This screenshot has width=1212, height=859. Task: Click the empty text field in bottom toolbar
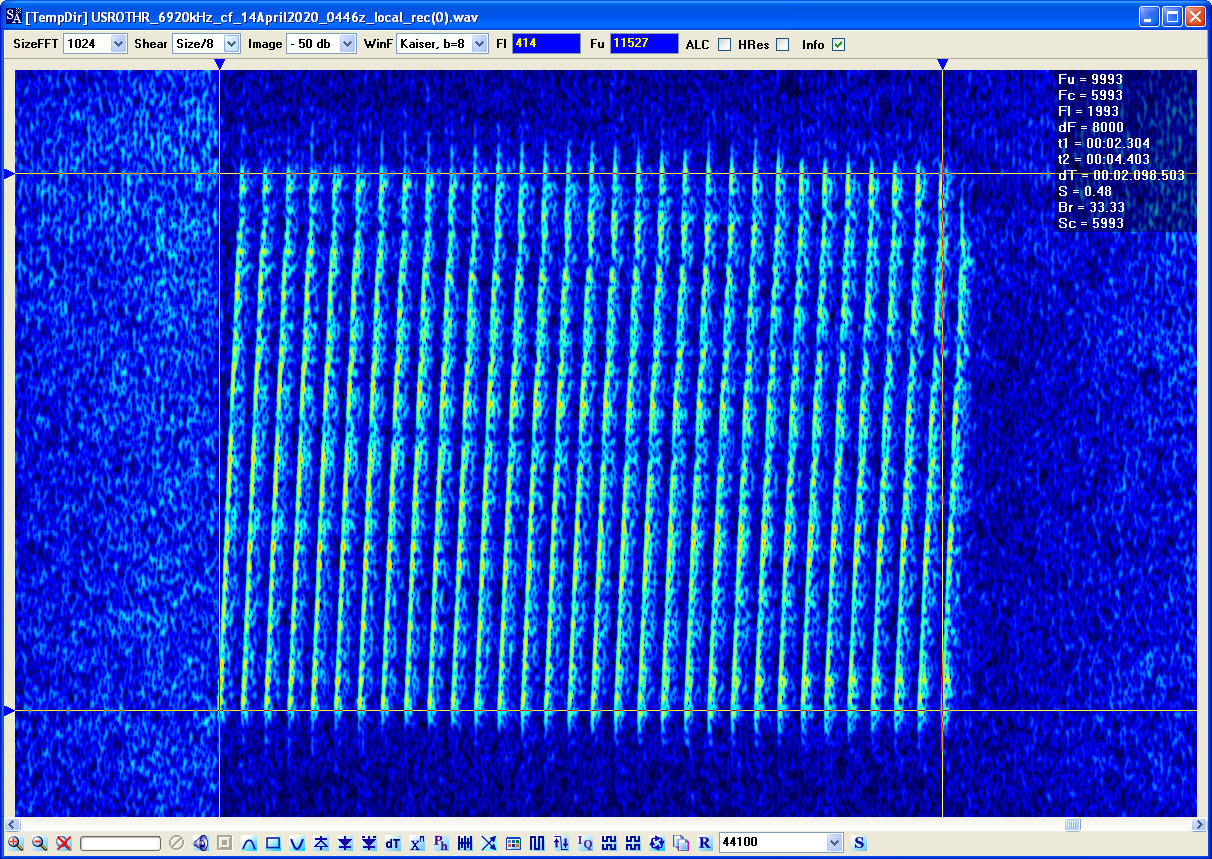(121, 843)
